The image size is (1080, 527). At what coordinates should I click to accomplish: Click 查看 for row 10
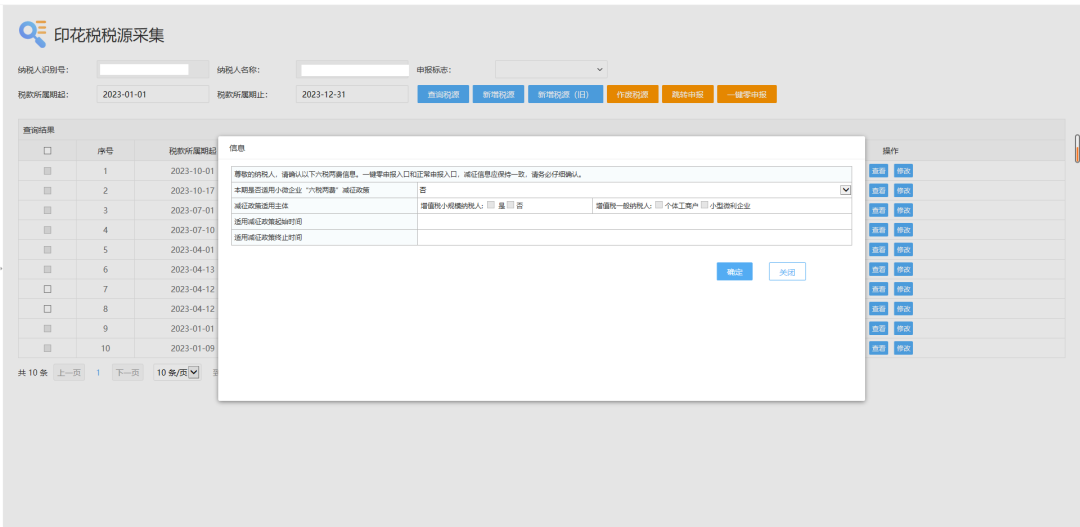pyautogui.click(x=878, y=348)
